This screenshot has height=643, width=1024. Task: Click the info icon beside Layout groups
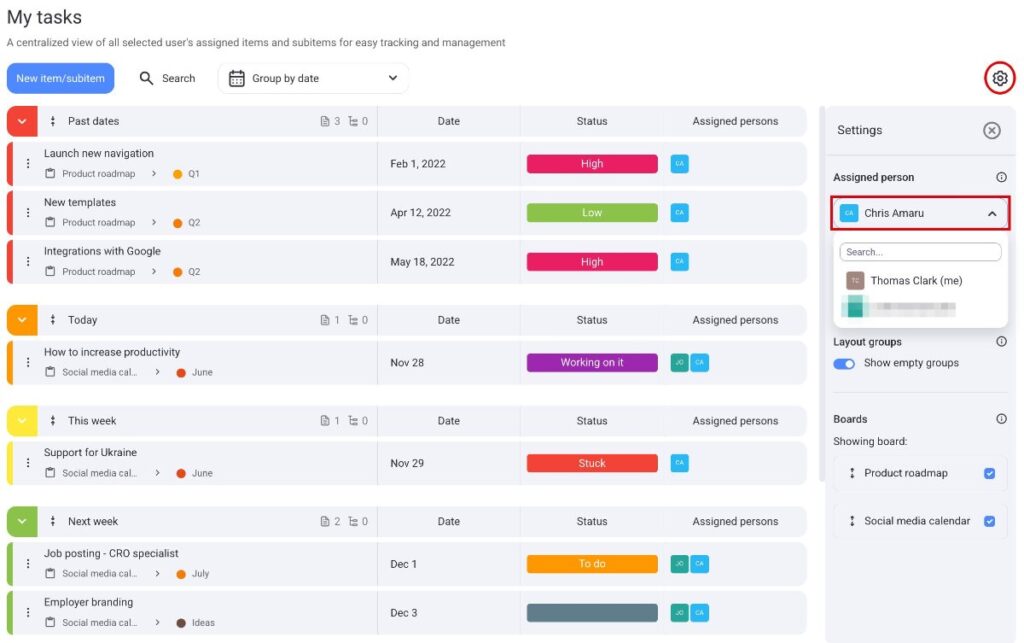click(1001, 342)
